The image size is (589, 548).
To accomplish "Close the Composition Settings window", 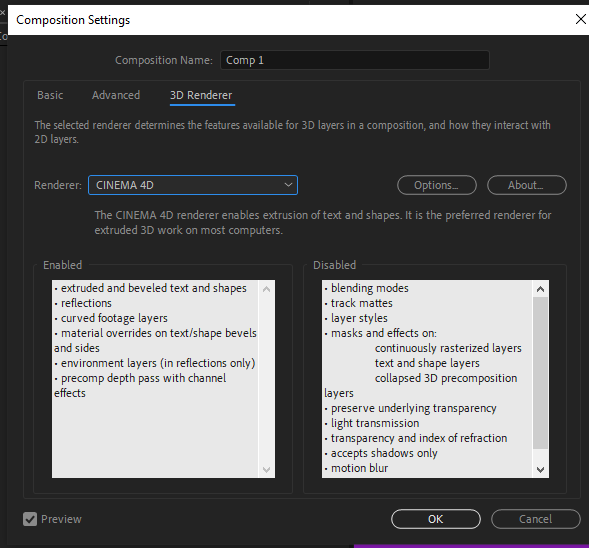I will 581,19.
